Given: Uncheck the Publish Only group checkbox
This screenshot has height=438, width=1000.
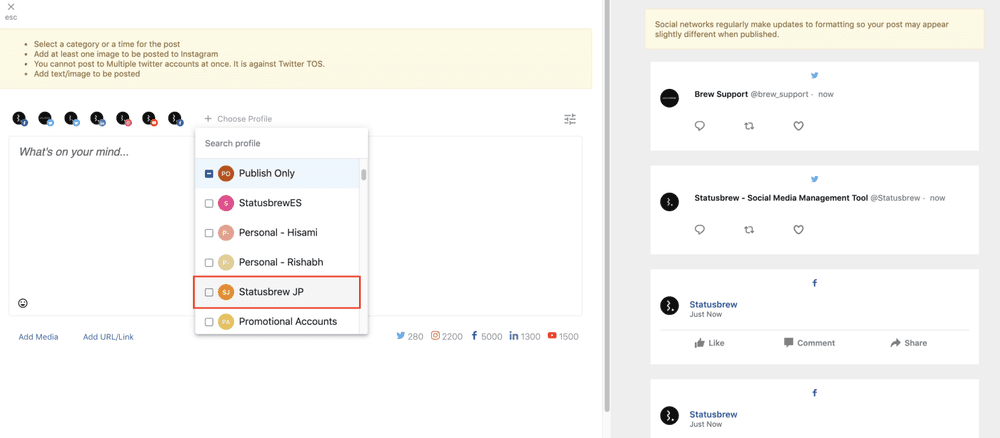Looking at the screenshot, I should (x=209, y=174).
